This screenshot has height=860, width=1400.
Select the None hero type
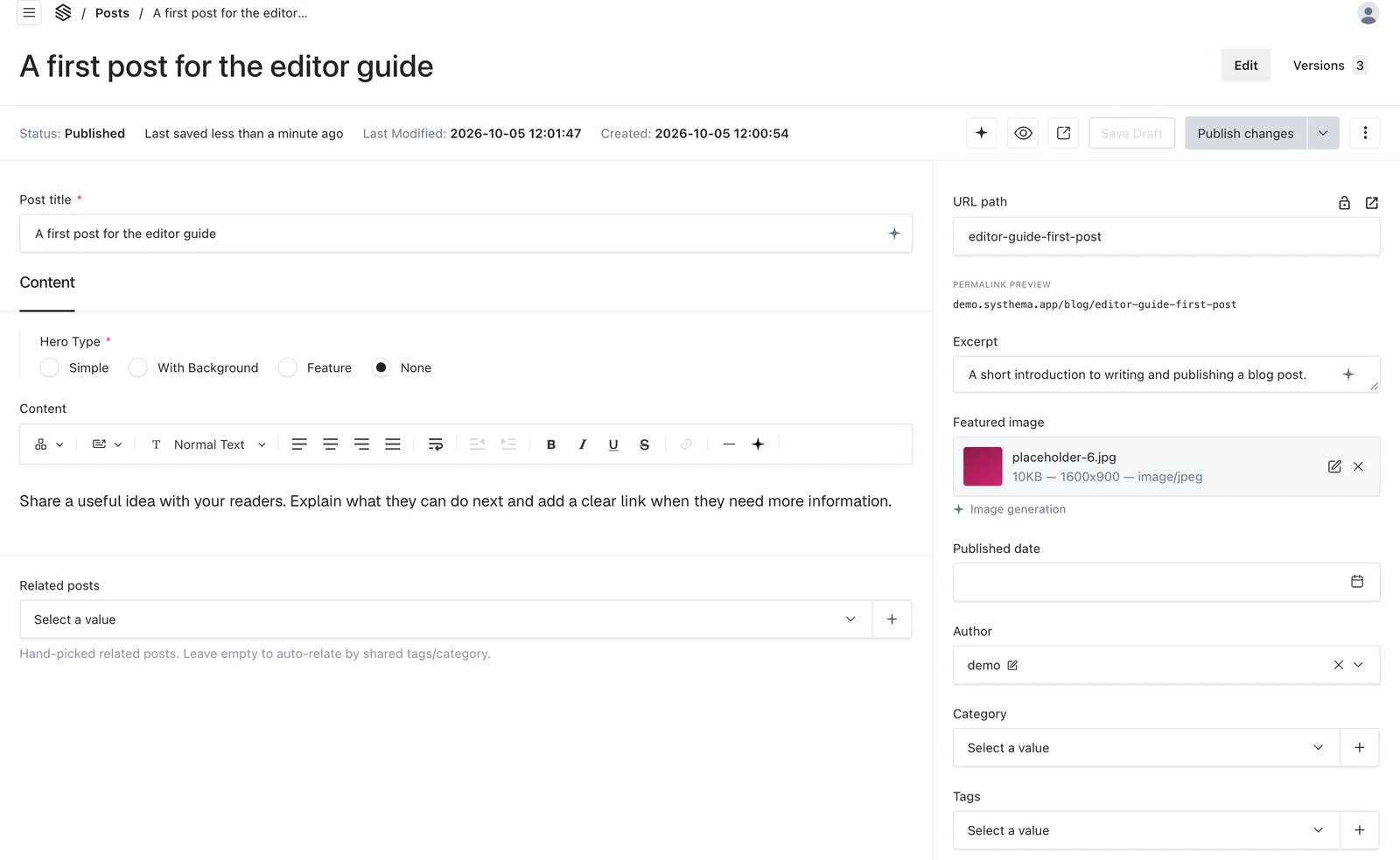(x=381, y=367)
